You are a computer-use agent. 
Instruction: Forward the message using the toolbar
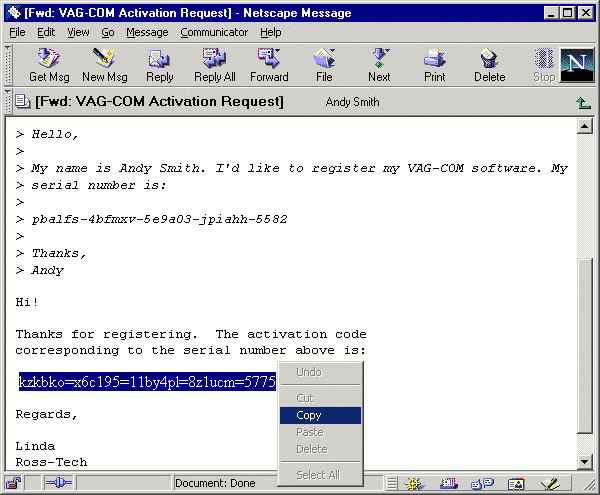tap(269, 64)
